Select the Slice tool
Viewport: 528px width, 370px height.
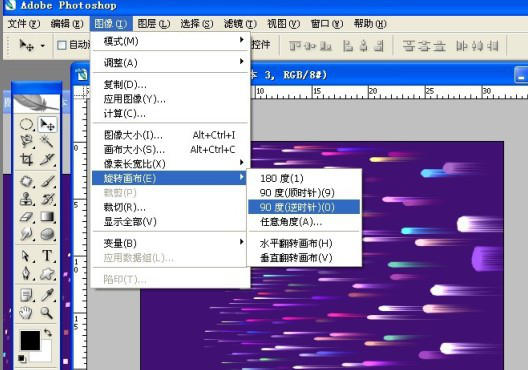click(x=47, y=159)
